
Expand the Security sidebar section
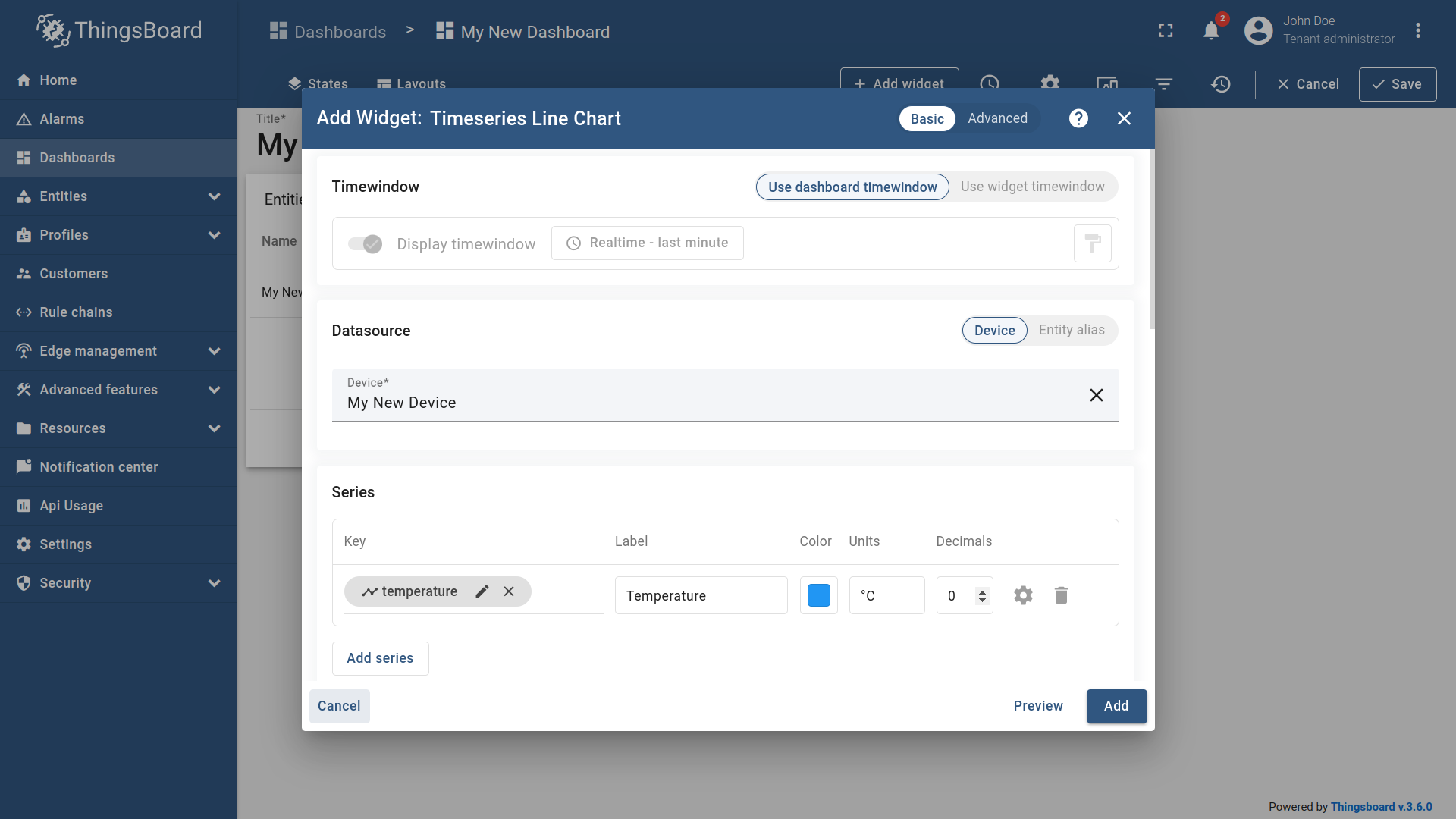[x=215, y=583]
